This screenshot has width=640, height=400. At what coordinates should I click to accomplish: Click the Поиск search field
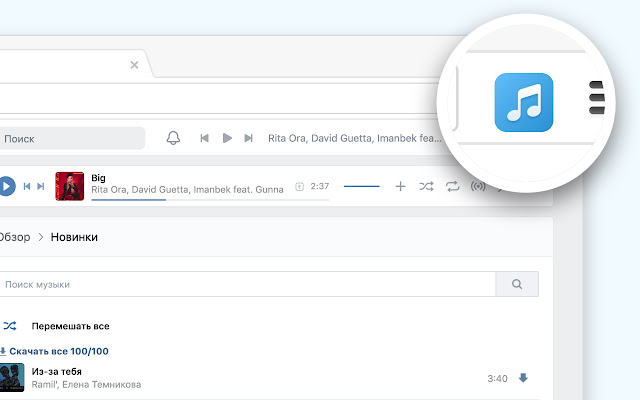(x=71, y=138)
